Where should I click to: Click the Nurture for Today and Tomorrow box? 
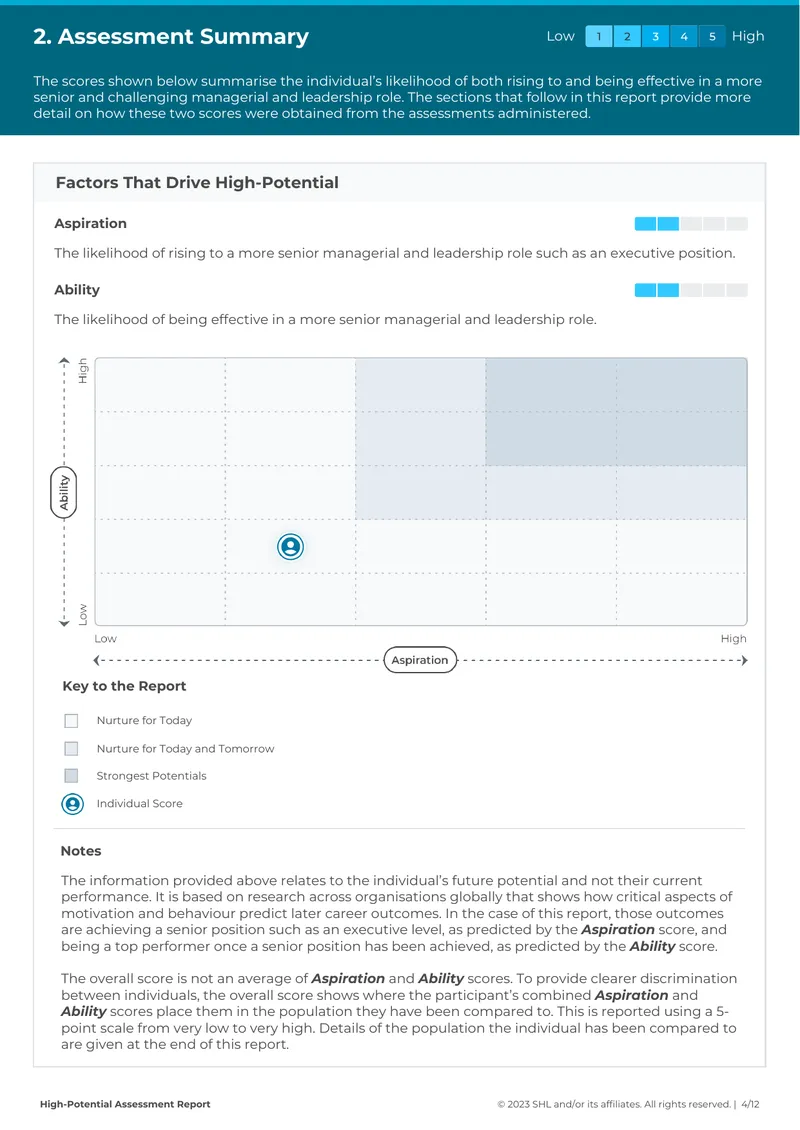71,749
